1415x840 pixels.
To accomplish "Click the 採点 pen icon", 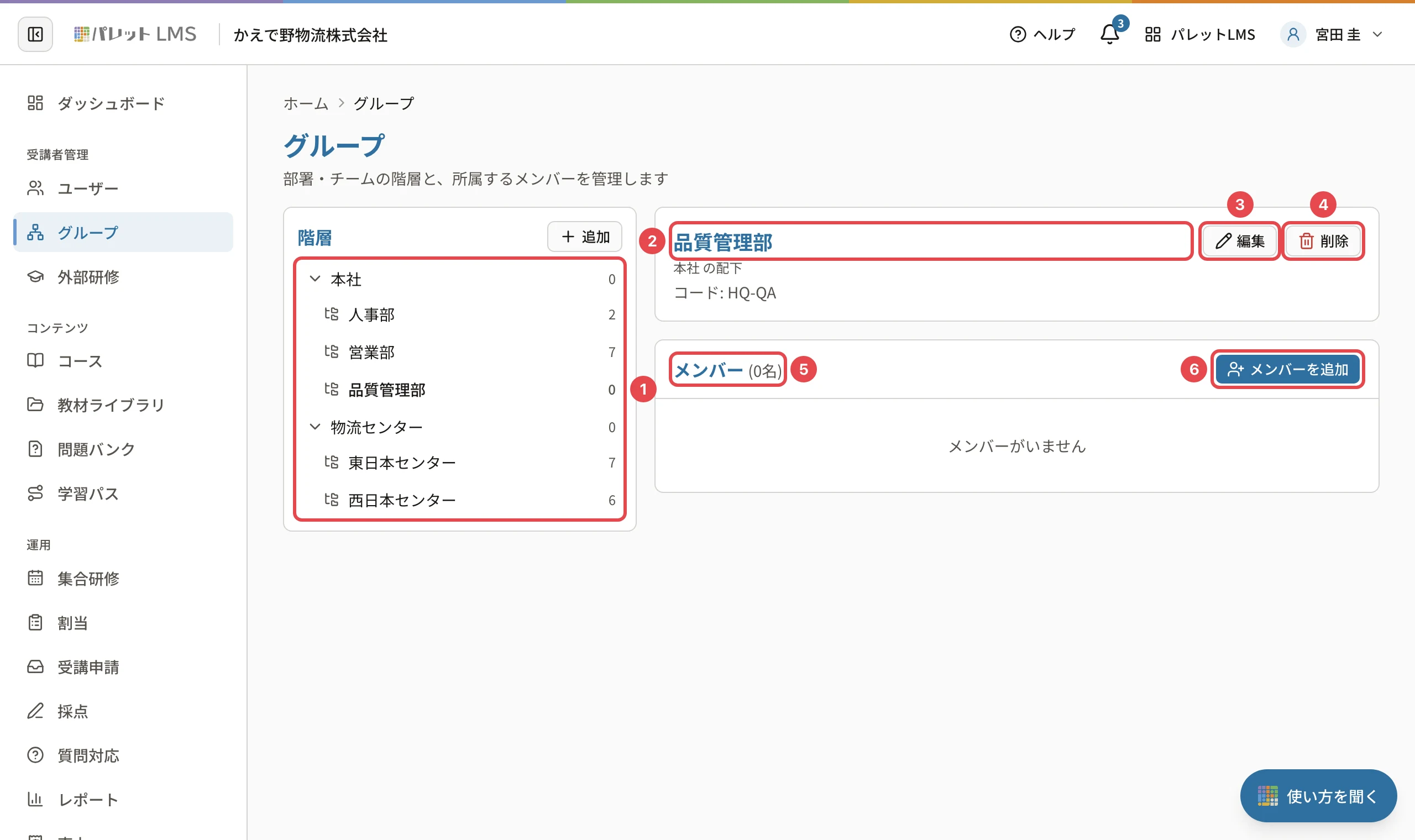I will (x=35, y=711).
